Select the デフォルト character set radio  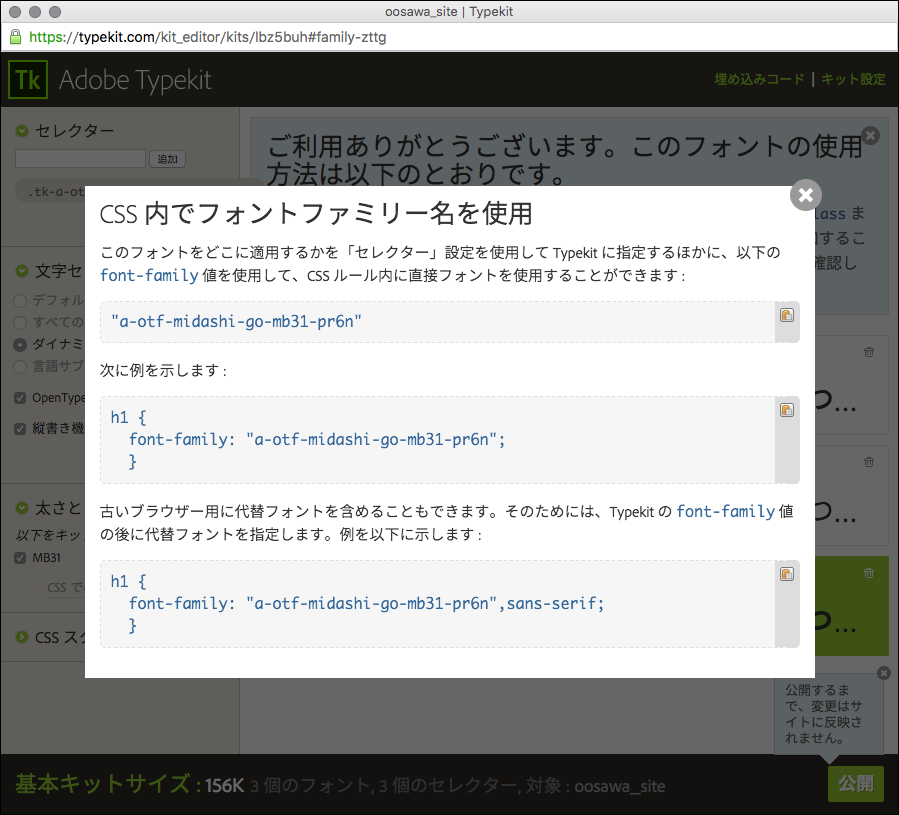pyautogui.click(x=20, y=300)
